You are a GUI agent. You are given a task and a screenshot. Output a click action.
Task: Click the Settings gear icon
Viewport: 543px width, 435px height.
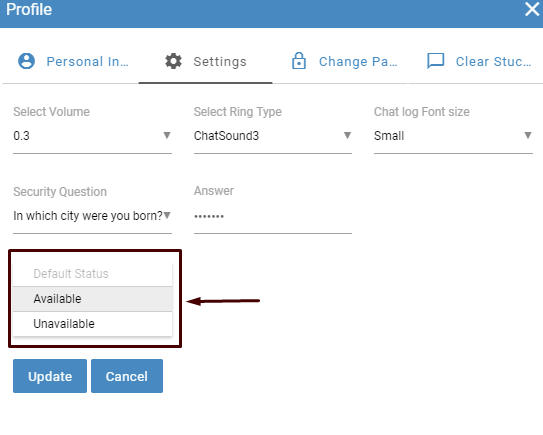click(173, 61)
